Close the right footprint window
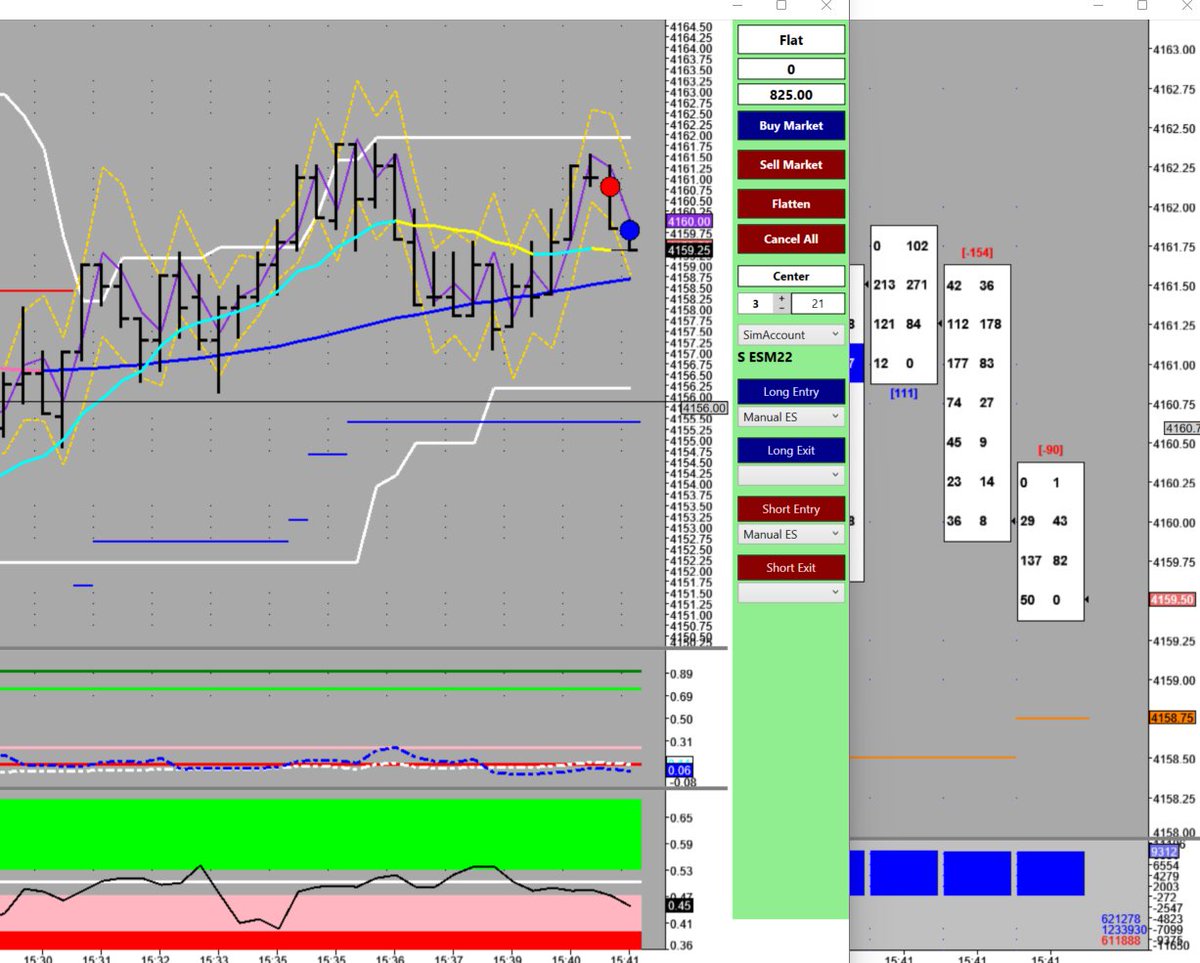The width and height of the screenshot is (1200, 963). 1186,5
